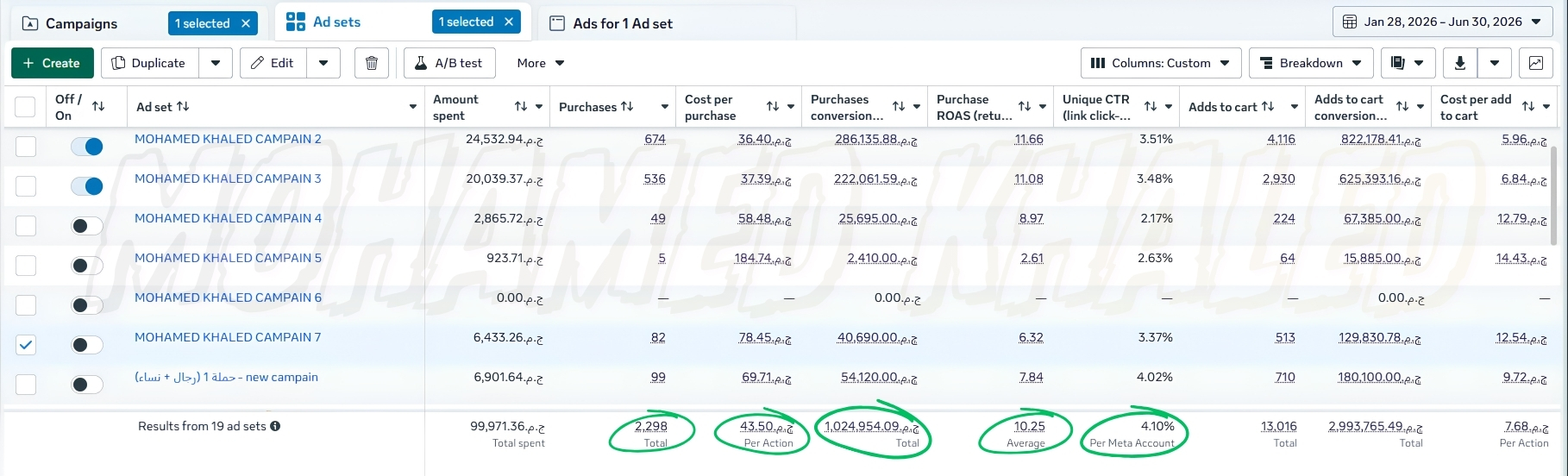Tick the select-all header checkbox
Screen dimensions: 1568x476
pyautogui.click(x=26, y=107)
